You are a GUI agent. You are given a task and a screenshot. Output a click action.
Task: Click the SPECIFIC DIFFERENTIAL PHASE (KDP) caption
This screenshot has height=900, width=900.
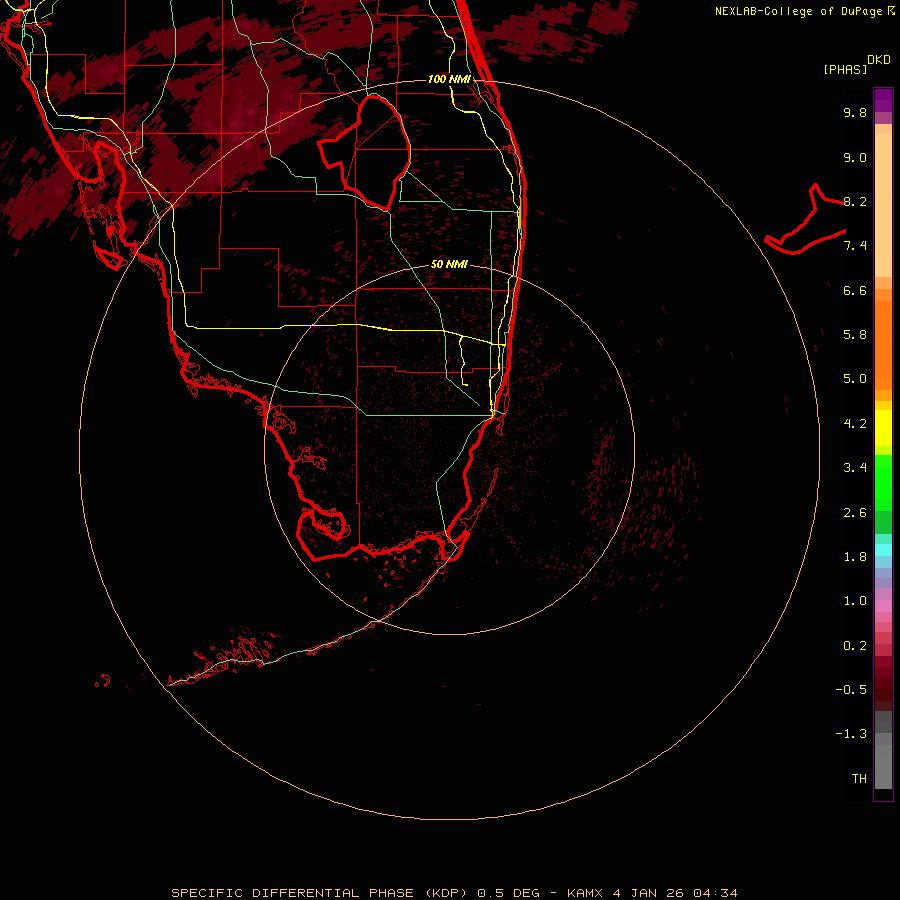tap(321, 893)
